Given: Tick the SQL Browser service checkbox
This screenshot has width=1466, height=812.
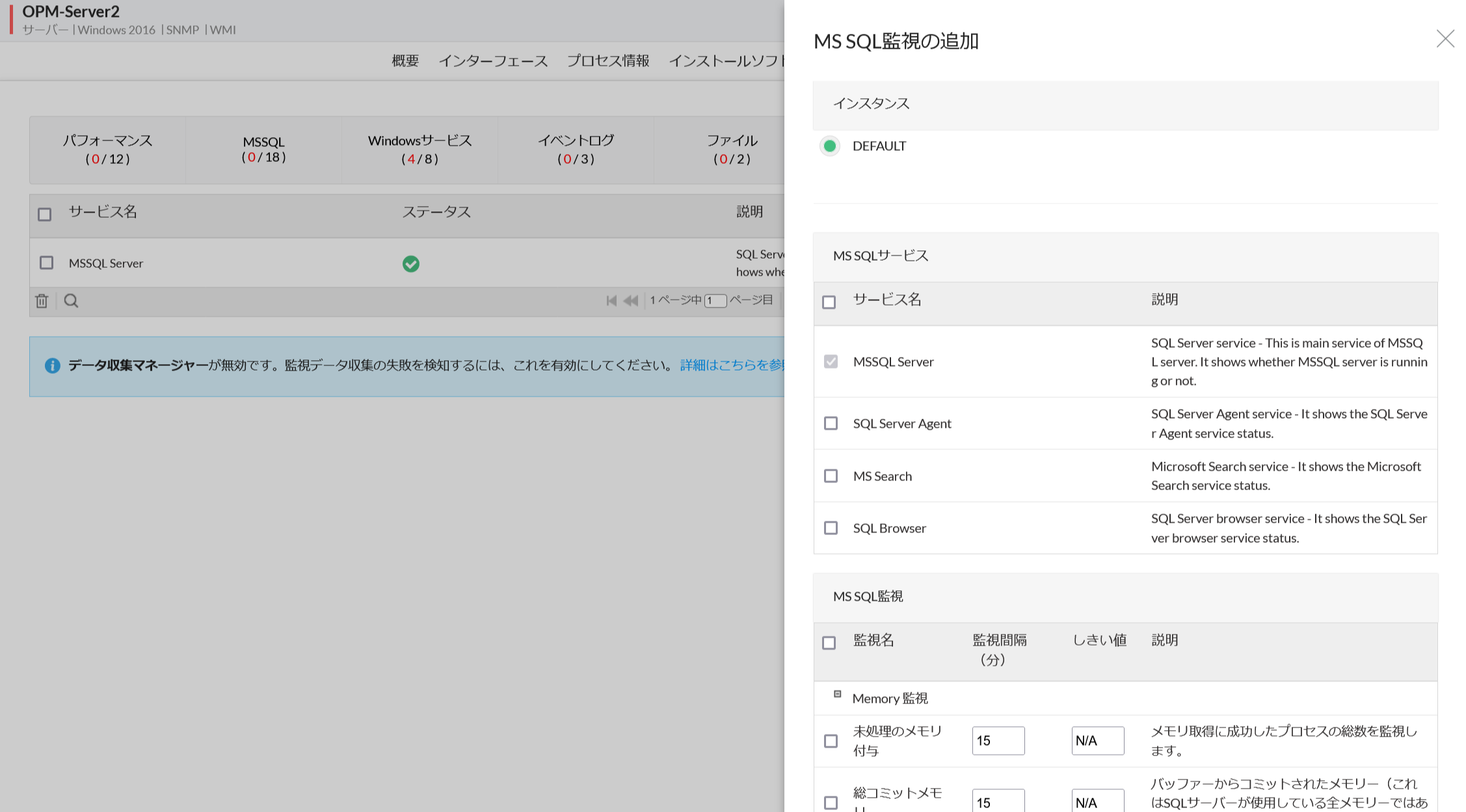Looking at the screenshot, I should [831, 528].
